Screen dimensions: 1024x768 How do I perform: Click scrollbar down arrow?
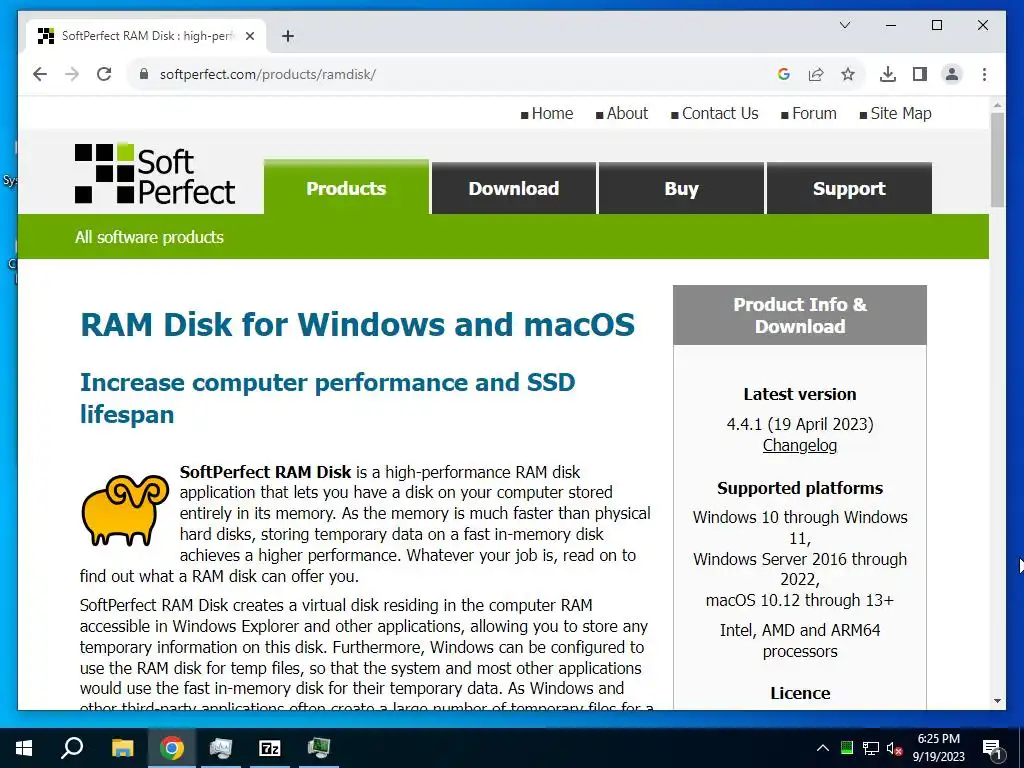tap(997, 701)
